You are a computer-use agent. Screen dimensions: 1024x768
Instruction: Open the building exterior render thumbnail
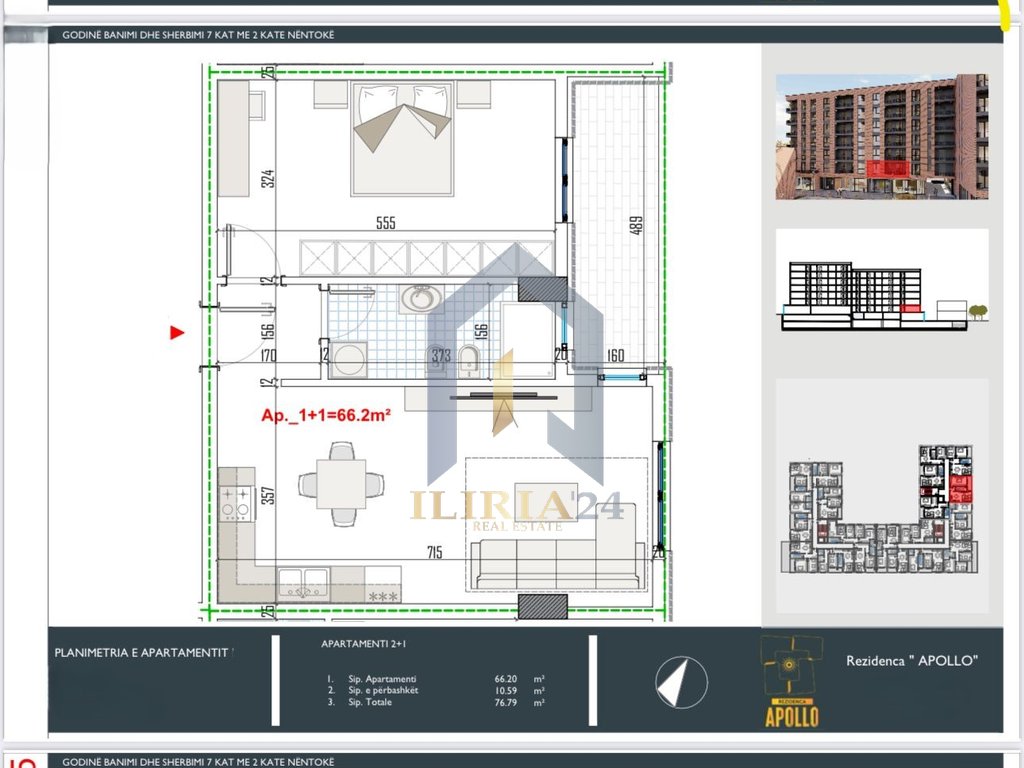[881, 137]
